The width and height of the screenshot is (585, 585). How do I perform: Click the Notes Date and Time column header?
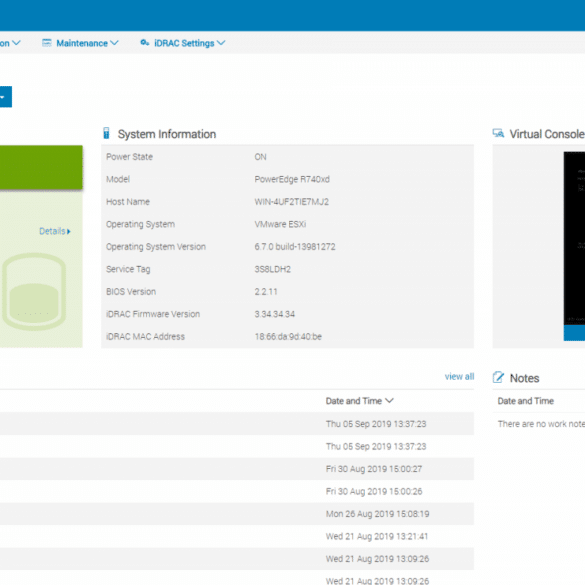pyautogui.click(x=525, y=401)
